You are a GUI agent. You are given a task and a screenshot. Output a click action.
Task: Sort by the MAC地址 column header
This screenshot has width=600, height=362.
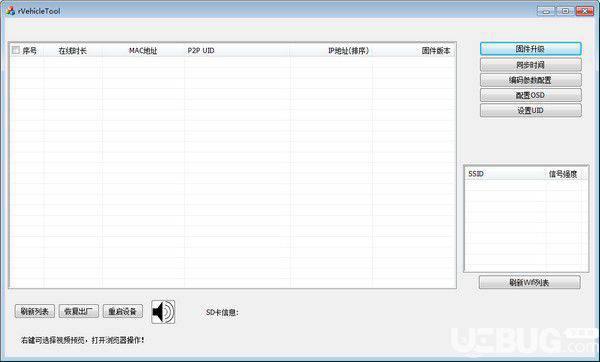click(143, 51)
